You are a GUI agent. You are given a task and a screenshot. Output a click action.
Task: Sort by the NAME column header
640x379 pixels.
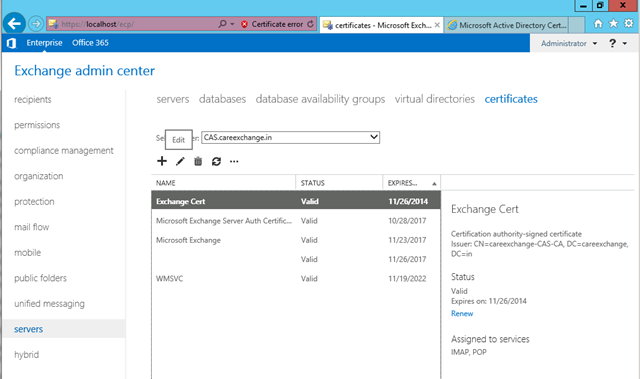(x=223, y=183)
